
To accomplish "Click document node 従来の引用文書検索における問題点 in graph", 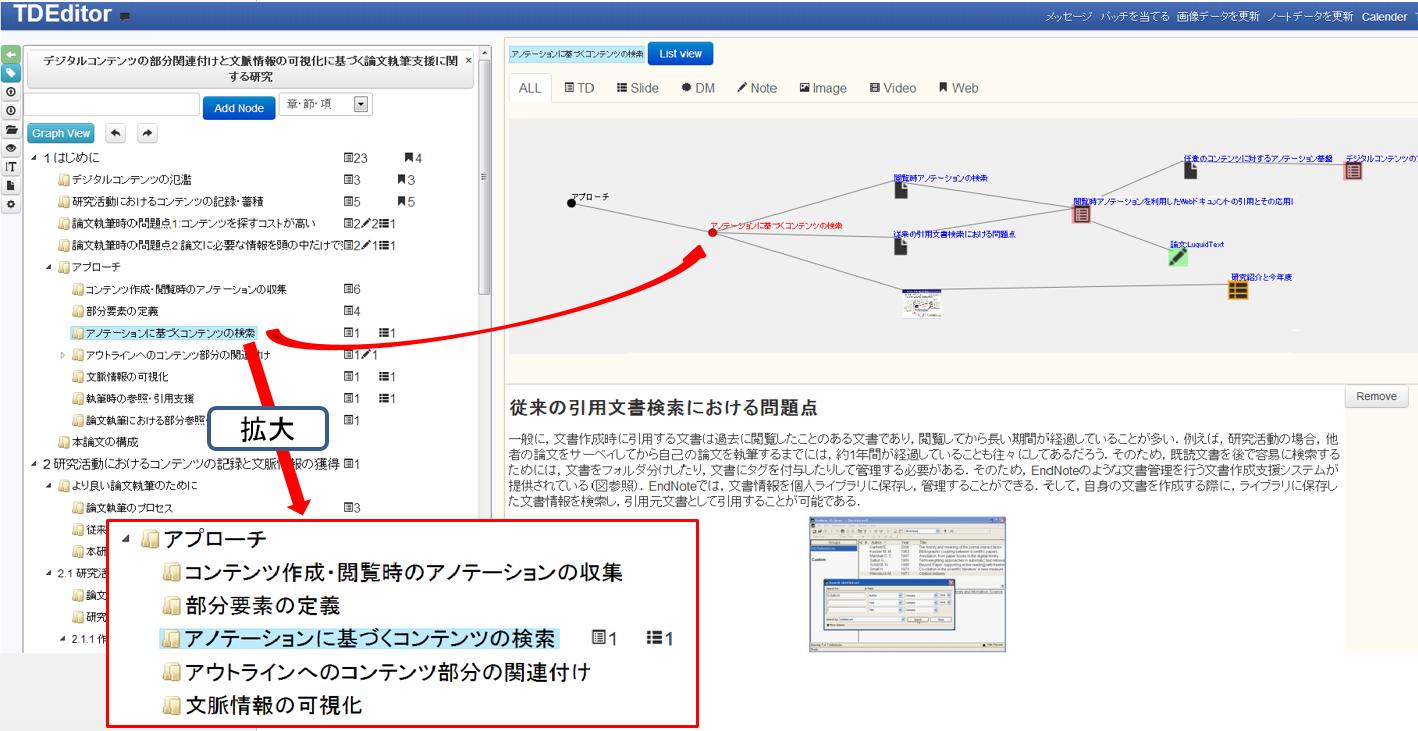I will coord(901,246).
